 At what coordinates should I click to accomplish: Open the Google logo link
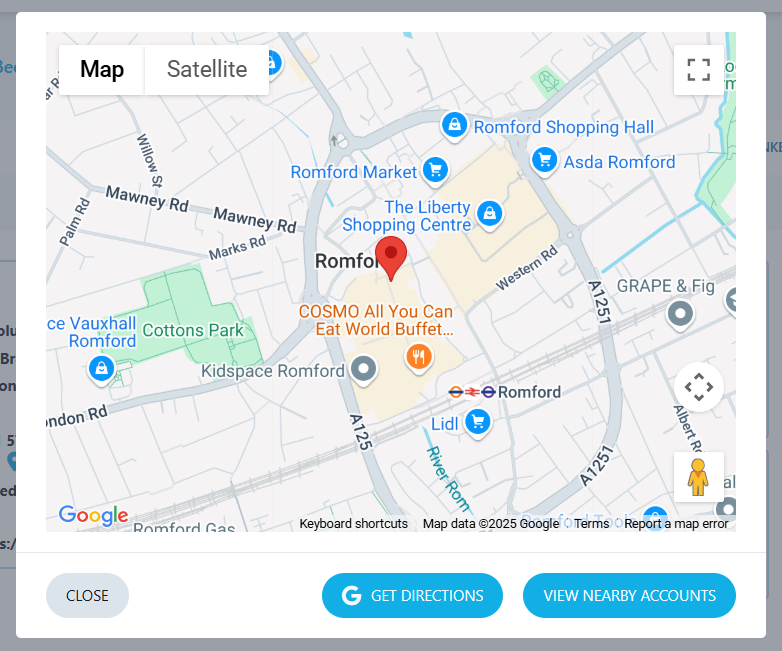point(93,515)
